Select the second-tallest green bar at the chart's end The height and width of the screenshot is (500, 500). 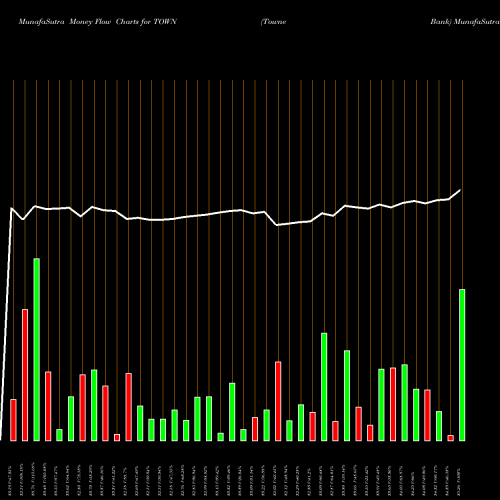(462, 365)
